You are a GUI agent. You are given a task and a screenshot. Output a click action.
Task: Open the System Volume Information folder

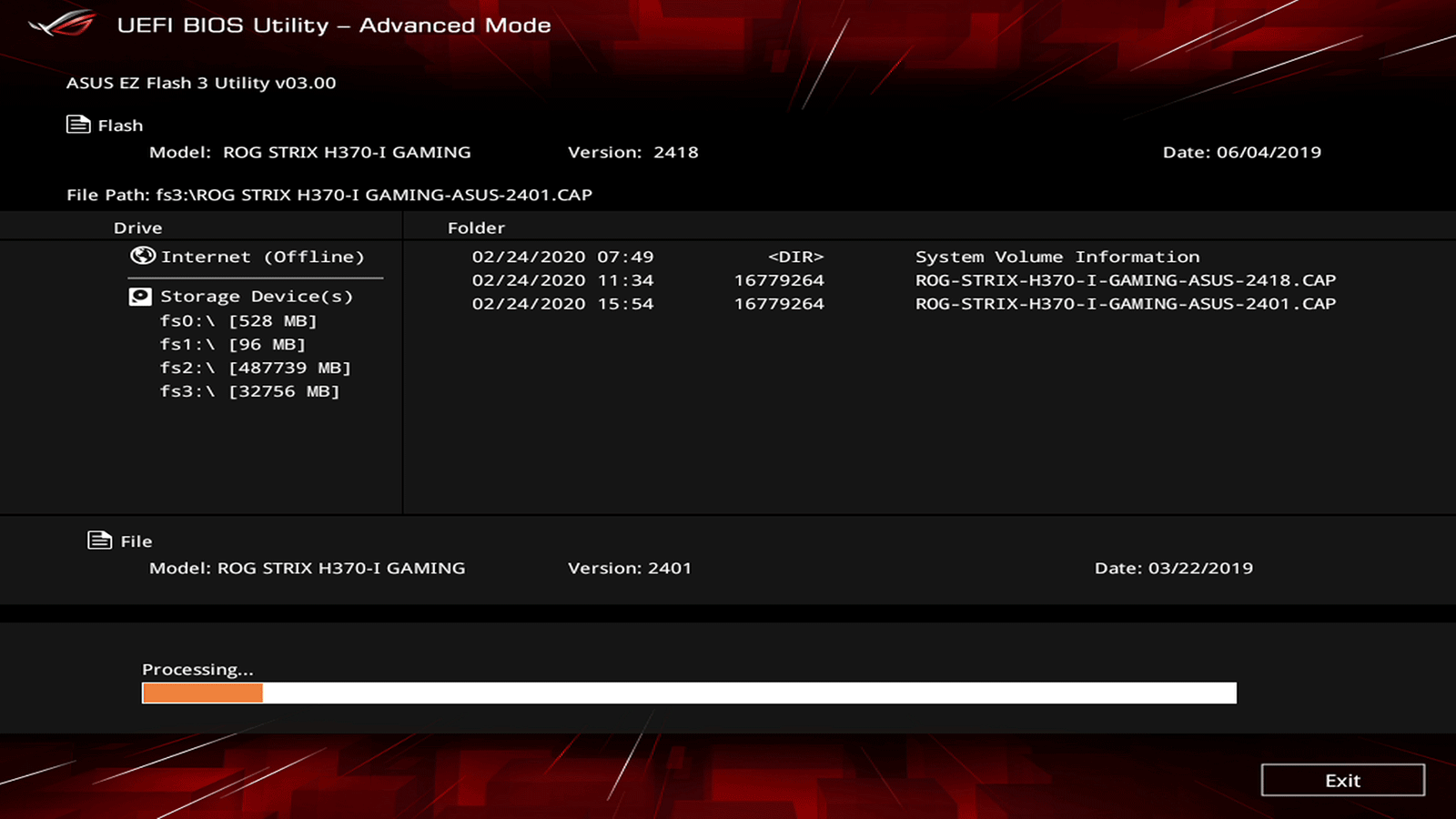coord(1057,257)
